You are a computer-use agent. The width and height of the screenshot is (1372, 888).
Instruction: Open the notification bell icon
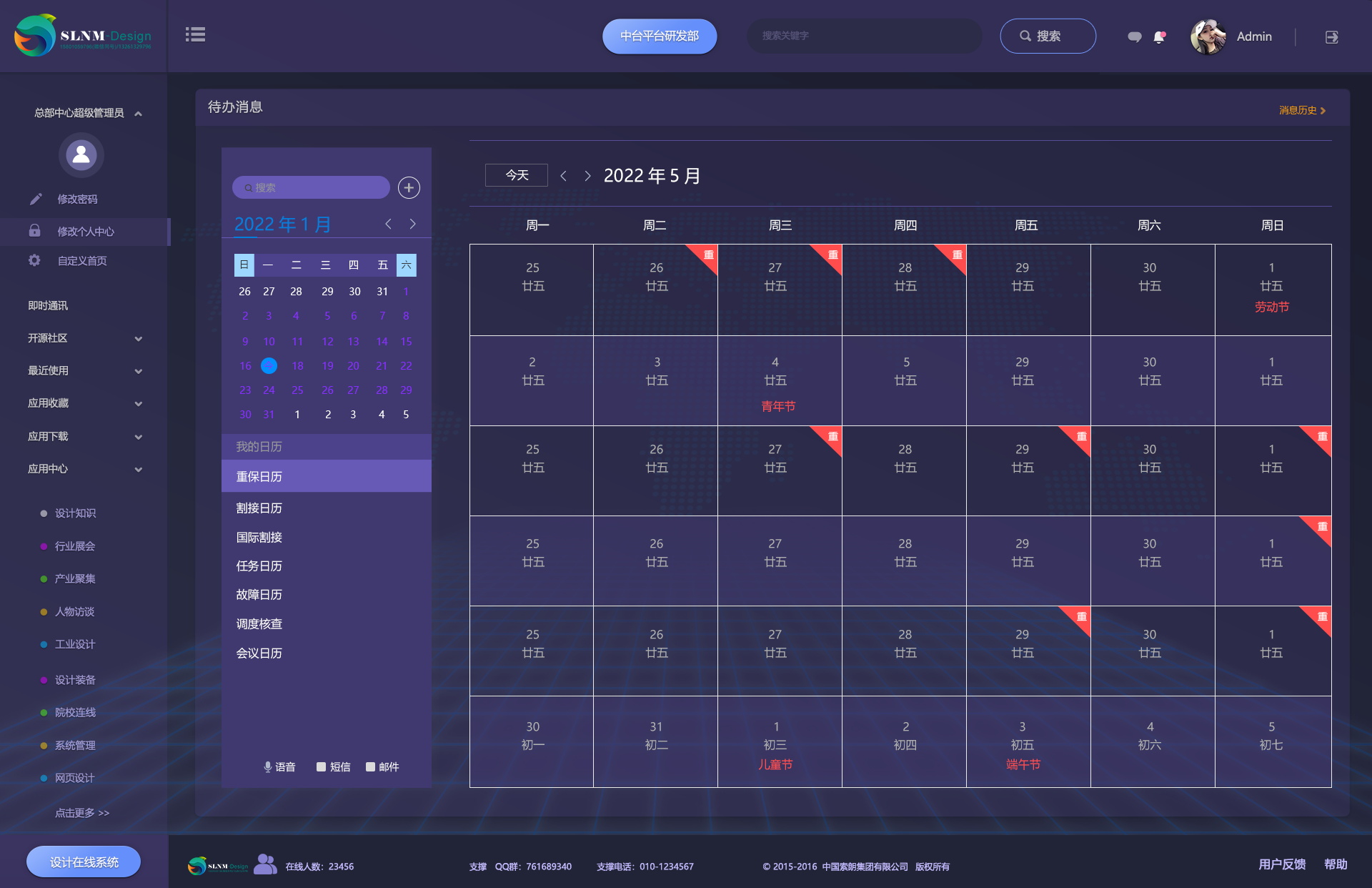point(1159,36)
